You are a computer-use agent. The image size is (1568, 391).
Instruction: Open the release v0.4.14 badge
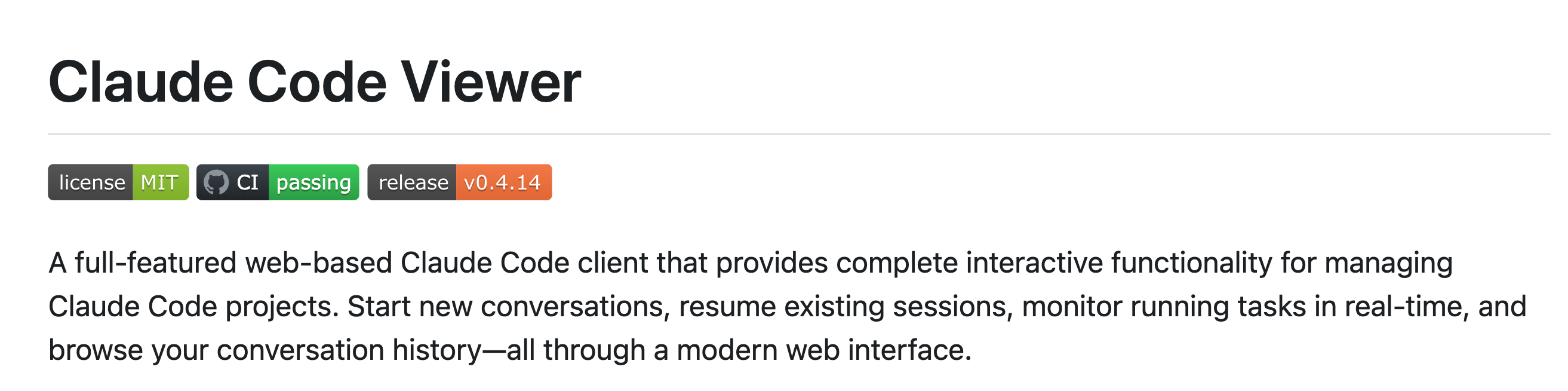coord(460,182)
